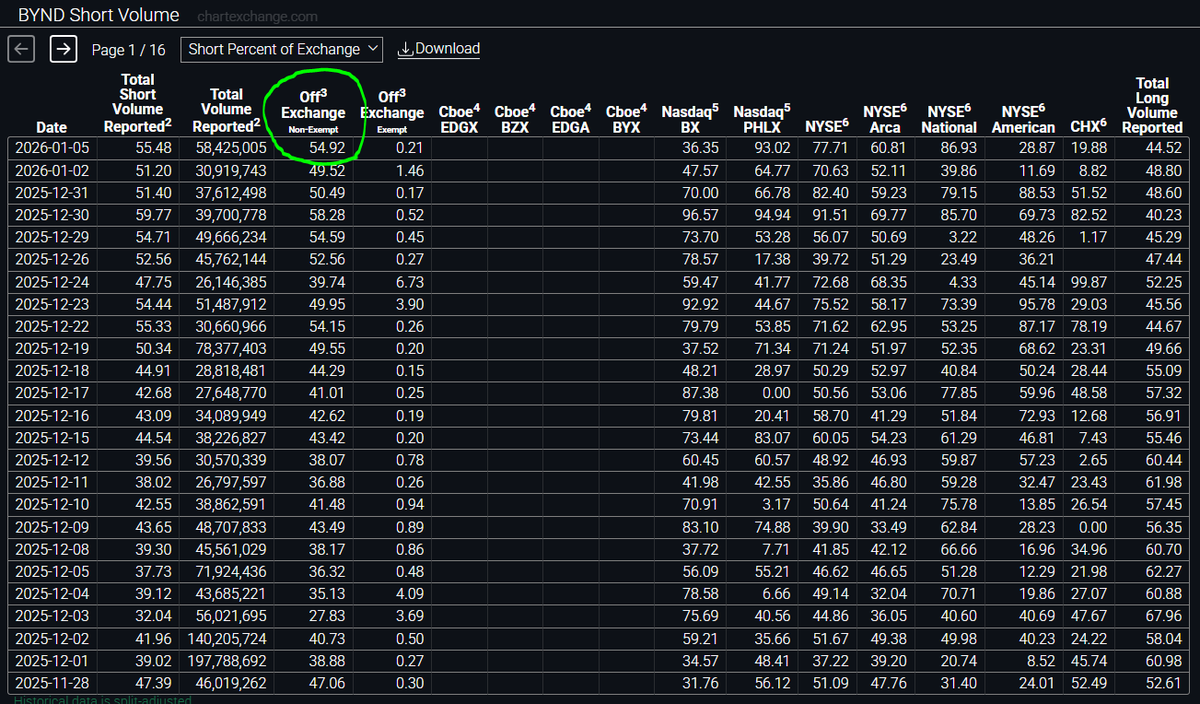
Task: Click Total Short Volume Reported header
Action: 138,103
